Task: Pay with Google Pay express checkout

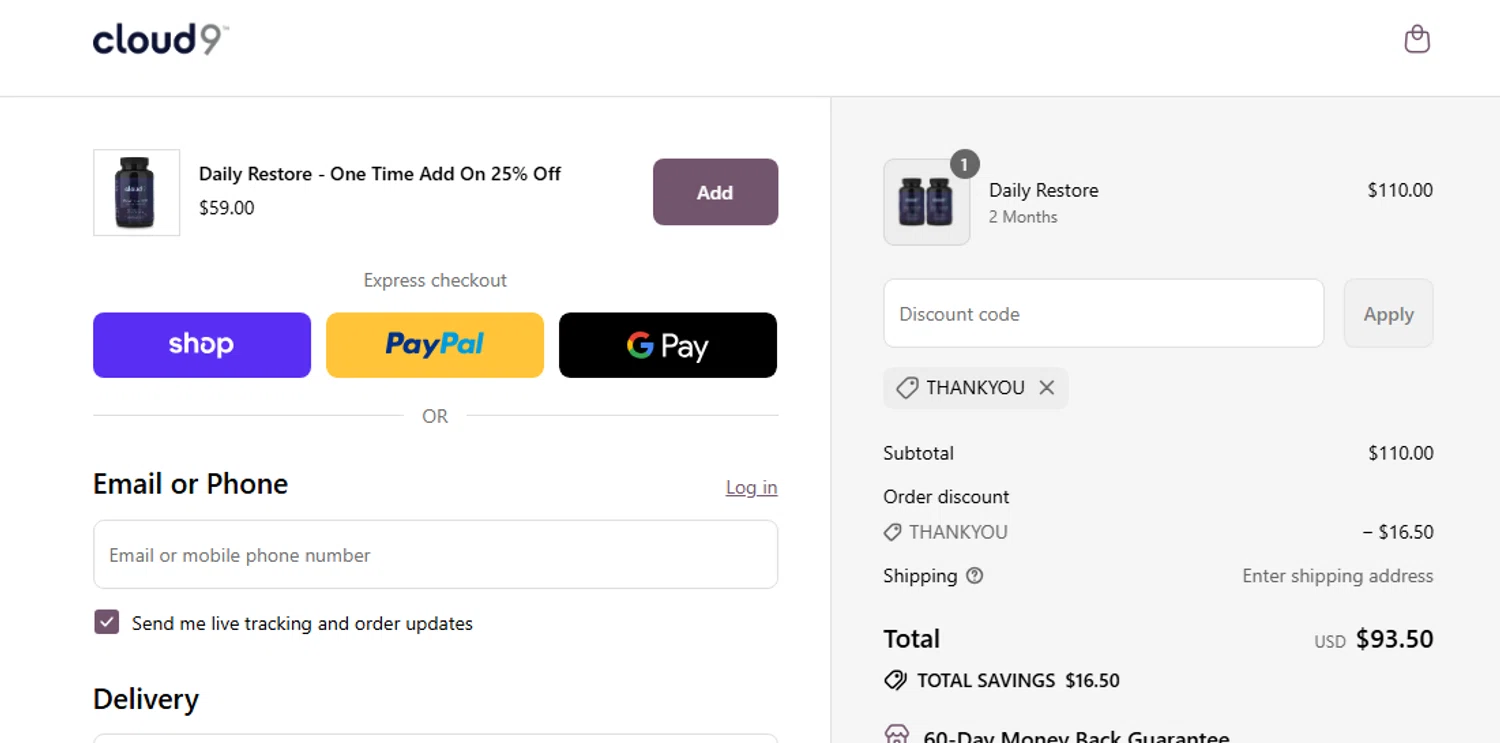Action: [x=668, y=345]
